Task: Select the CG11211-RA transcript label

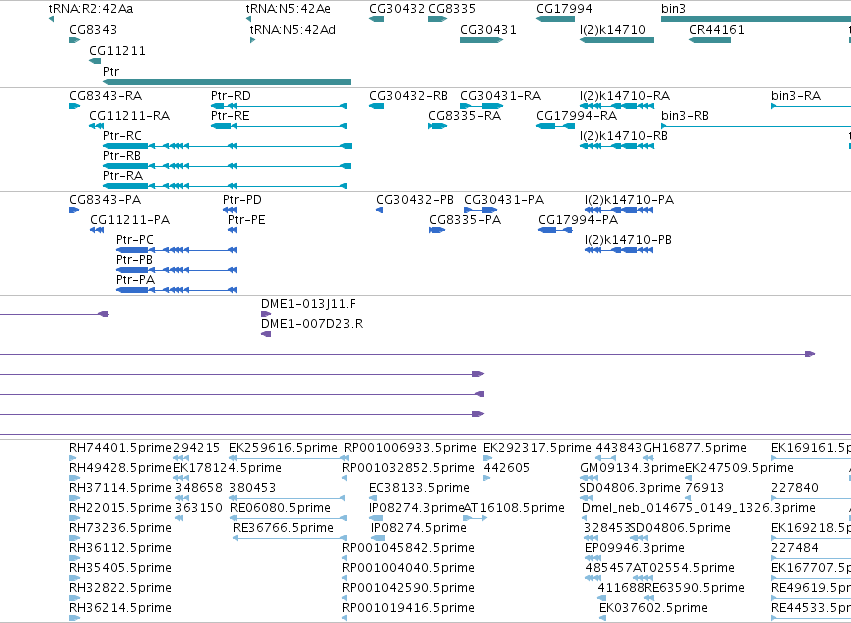Action: coord(129,116)
